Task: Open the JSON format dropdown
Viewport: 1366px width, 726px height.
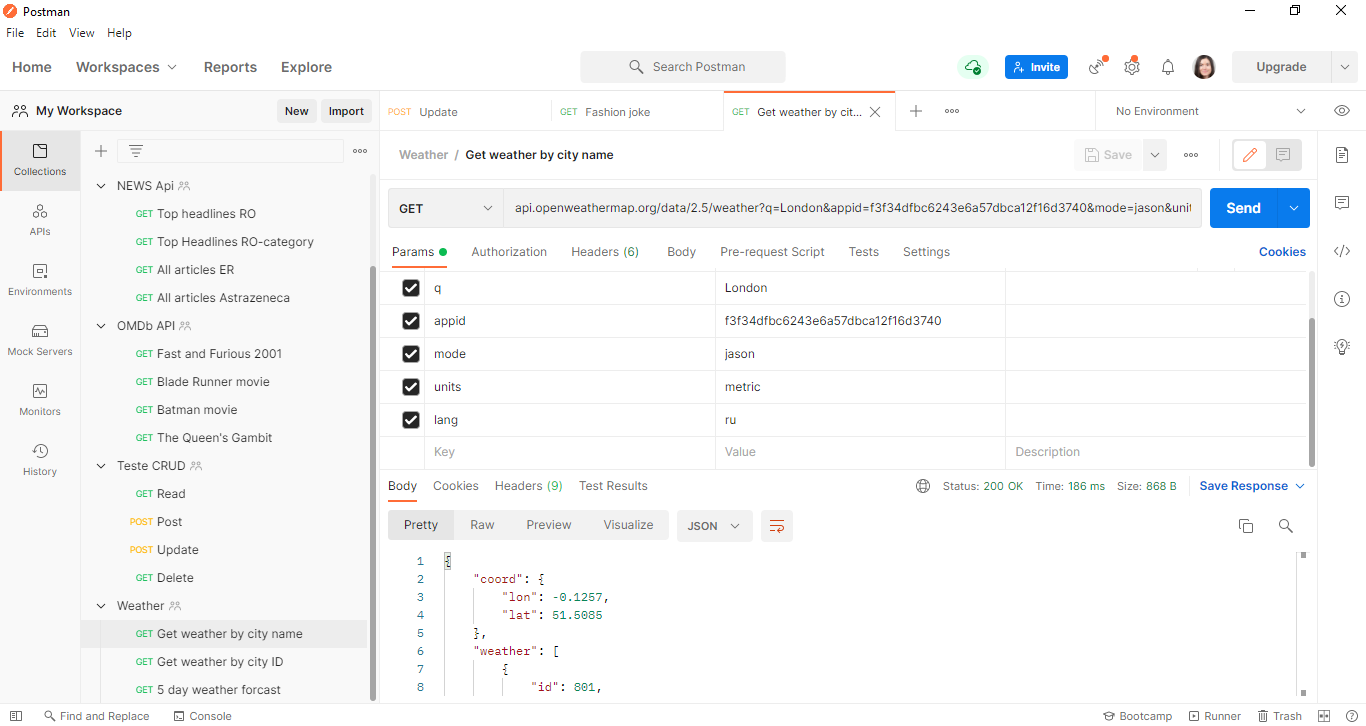Action: (714, 526)
